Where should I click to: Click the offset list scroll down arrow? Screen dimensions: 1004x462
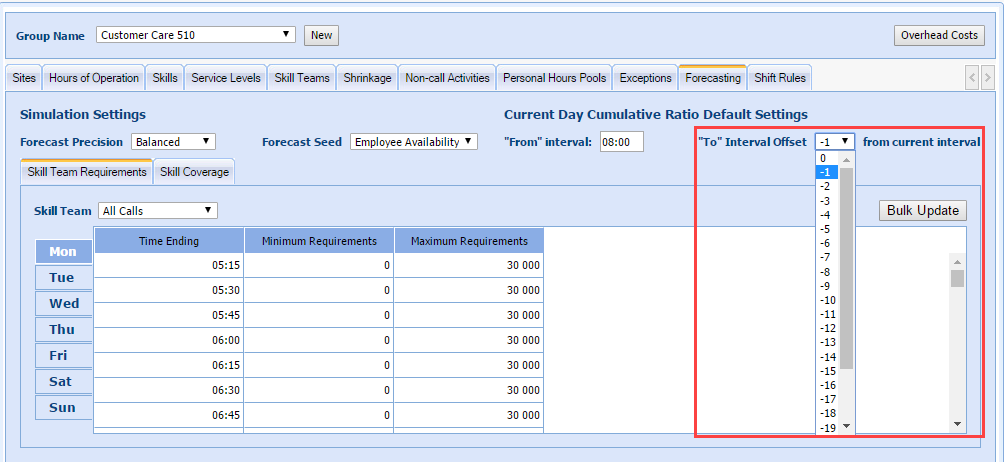(846, 426)
